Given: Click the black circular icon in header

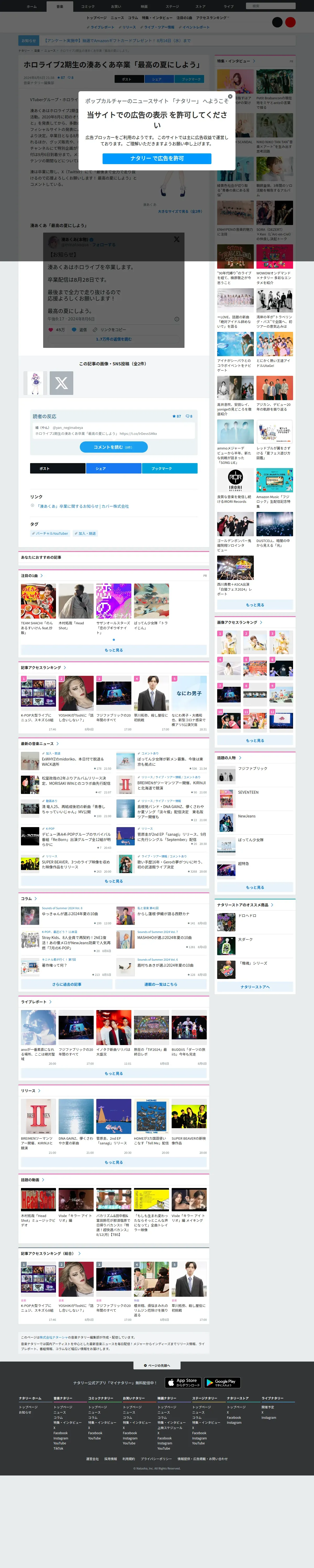Looking at the screenshot, I should (x=277, y=22).
